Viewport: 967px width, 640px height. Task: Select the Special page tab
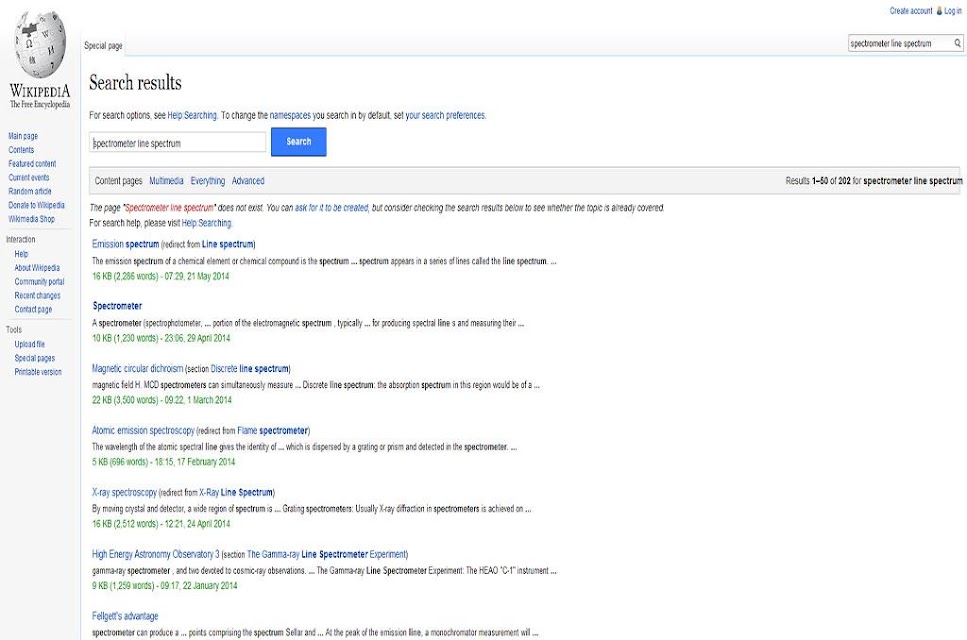tap(103, 46)
